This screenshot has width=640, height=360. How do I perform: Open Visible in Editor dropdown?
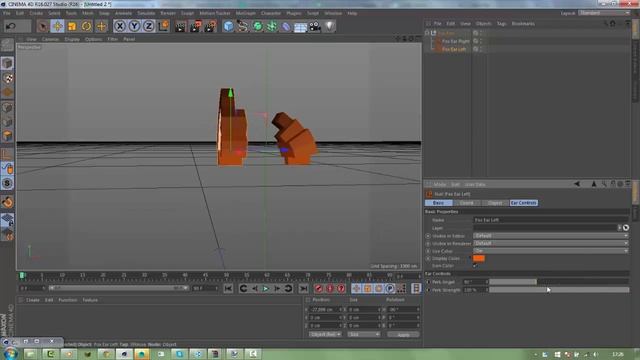click(x=551, y=236)
